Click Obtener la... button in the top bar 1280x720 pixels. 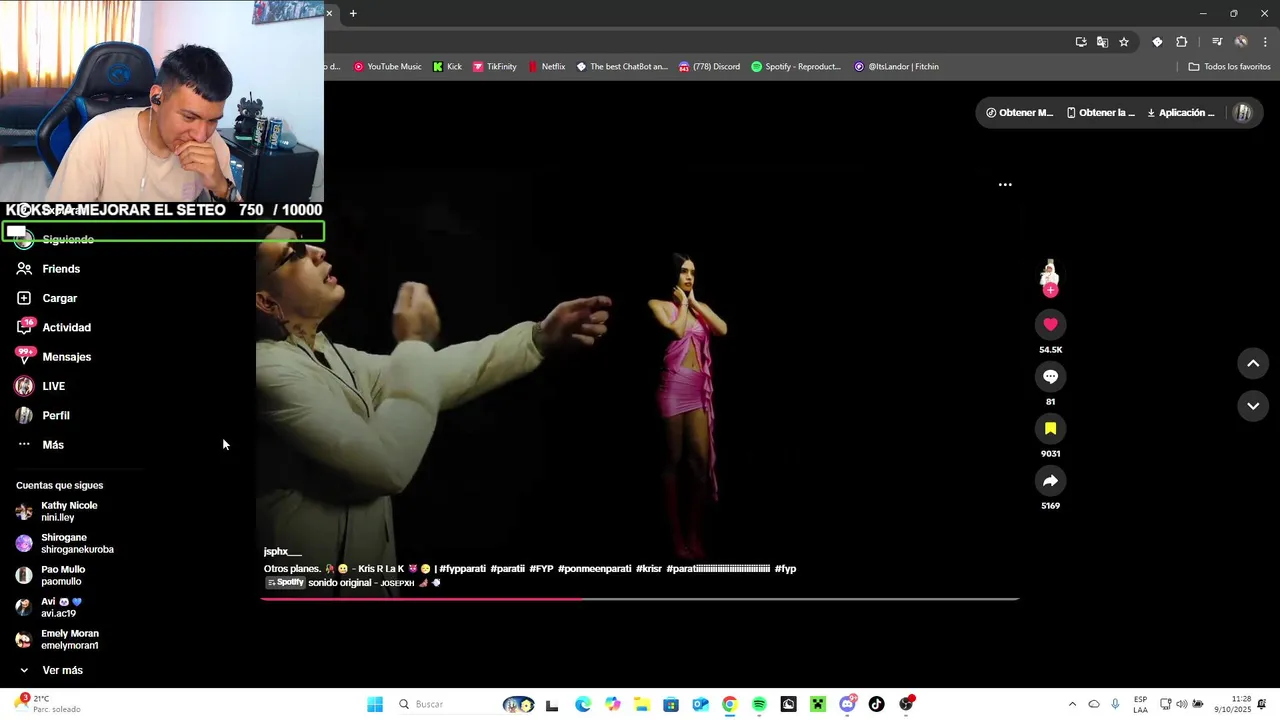(1101, 113)
